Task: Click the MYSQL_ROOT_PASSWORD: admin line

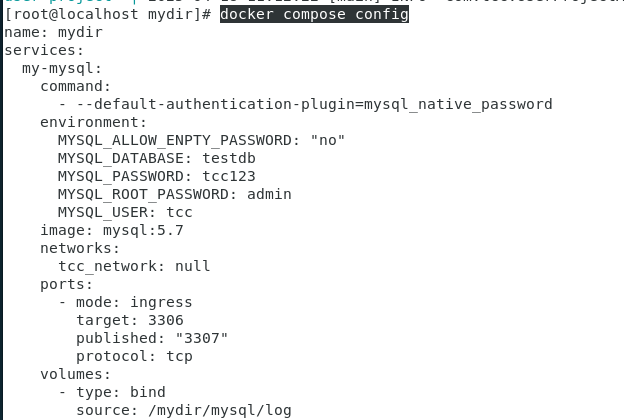Action: (x=175, y=195)
